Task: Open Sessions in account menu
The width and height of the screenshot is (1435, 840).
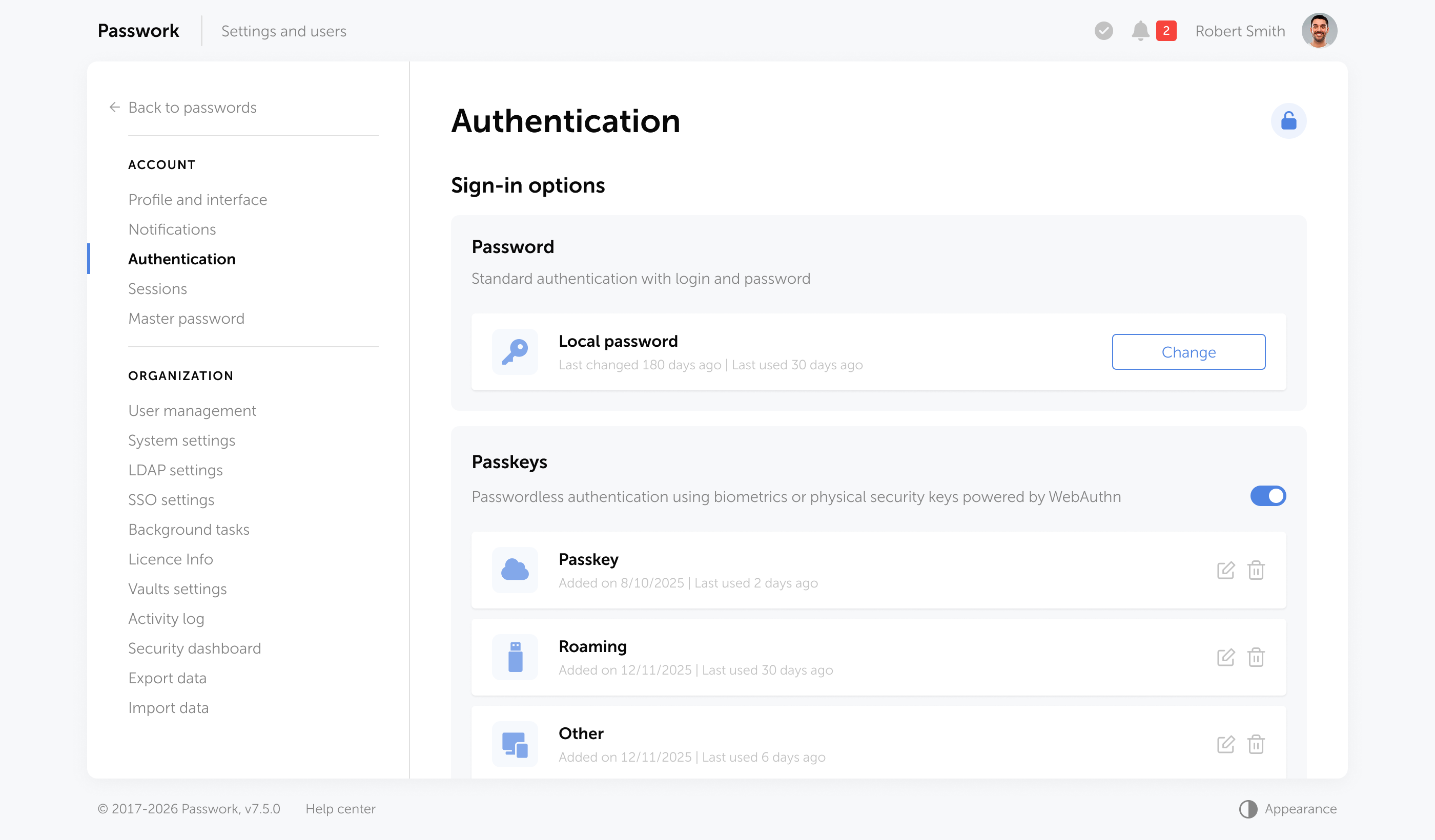Action: point(157,288)
